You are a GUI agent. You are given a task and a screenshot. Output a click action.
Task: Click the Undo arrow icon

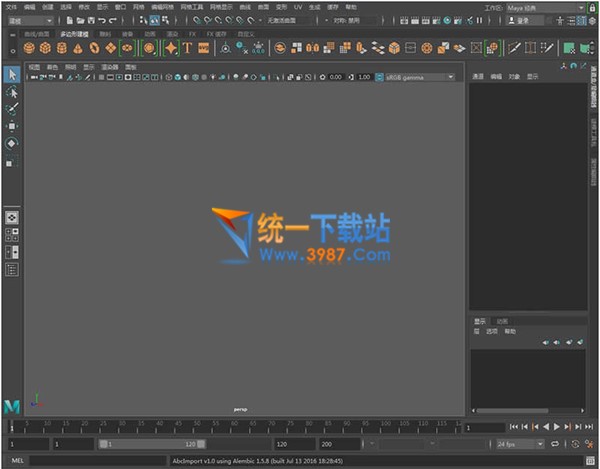[102, 20]
